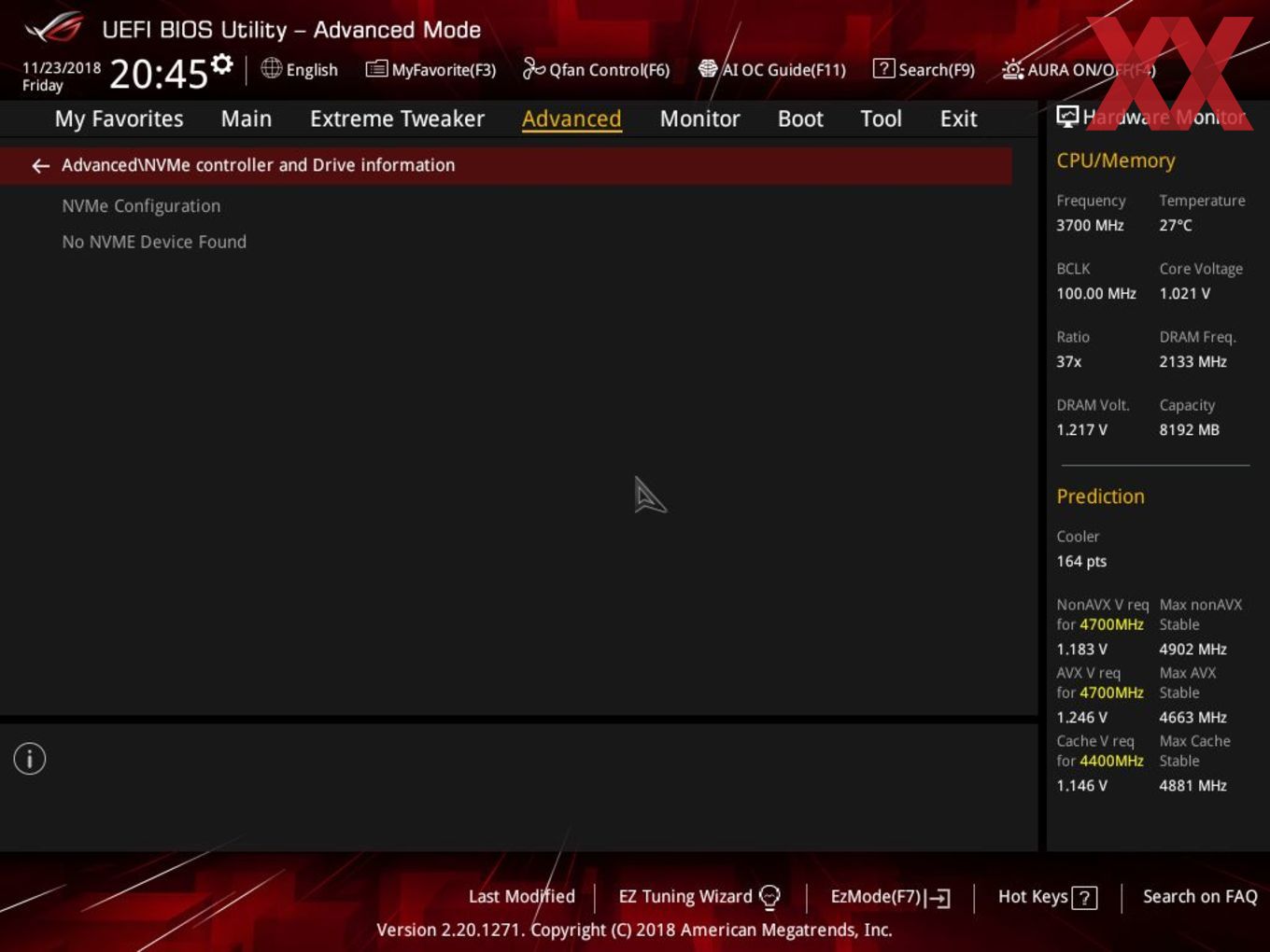
Task: Click the Hot Keys question mark box
Action: (1084, 898)
